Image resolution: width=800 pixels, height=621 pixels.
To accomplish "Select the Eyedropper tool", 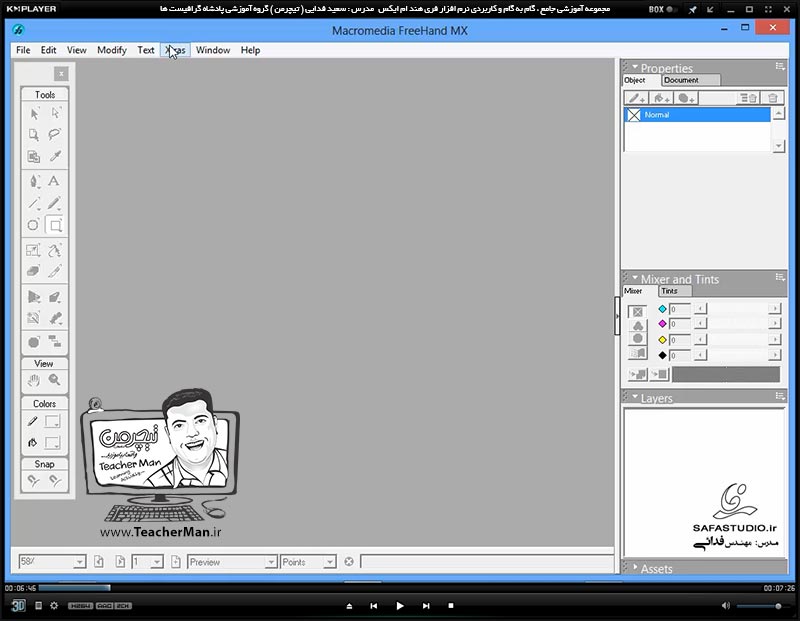I will coord(55,156).
